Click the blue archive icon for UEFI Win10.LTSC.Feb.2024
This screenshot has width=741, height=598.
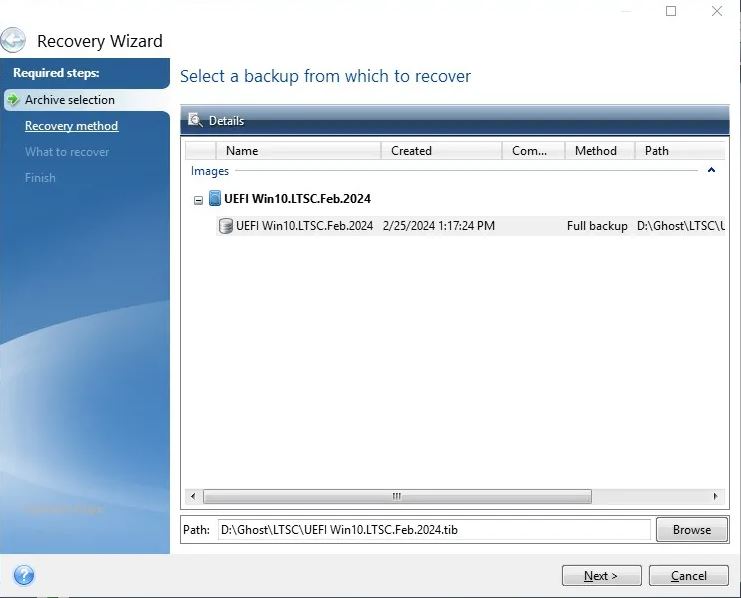214,199
